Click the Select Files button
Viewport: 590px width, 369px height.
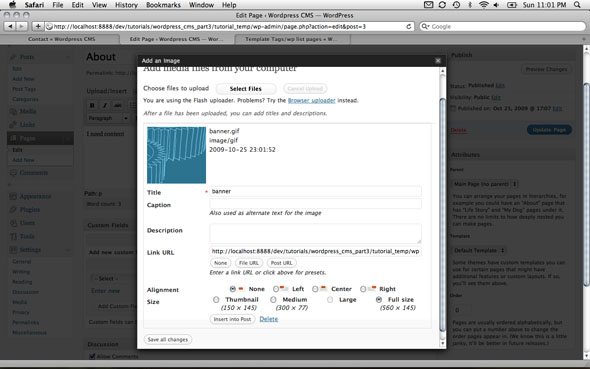click(x=246, y=89)
